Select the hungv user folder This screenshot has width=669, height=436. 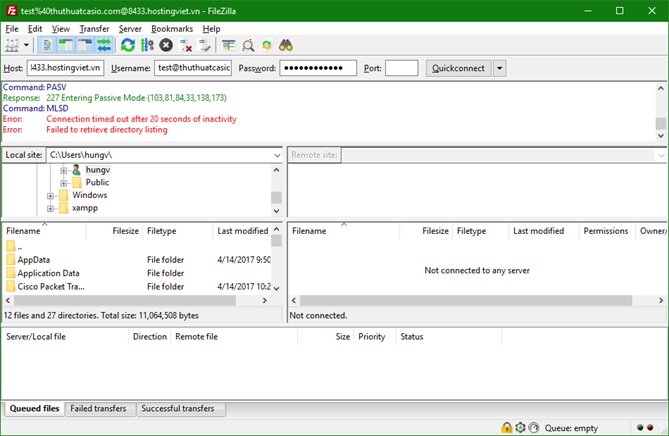click(98, 170)
